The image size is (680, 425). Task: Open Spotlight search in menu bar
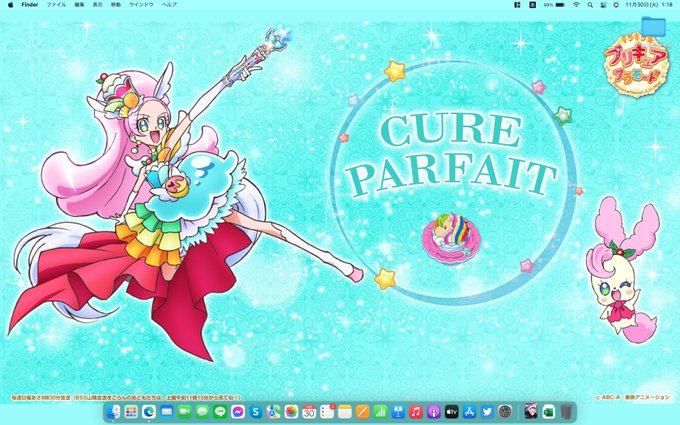[x=590, y=5]
